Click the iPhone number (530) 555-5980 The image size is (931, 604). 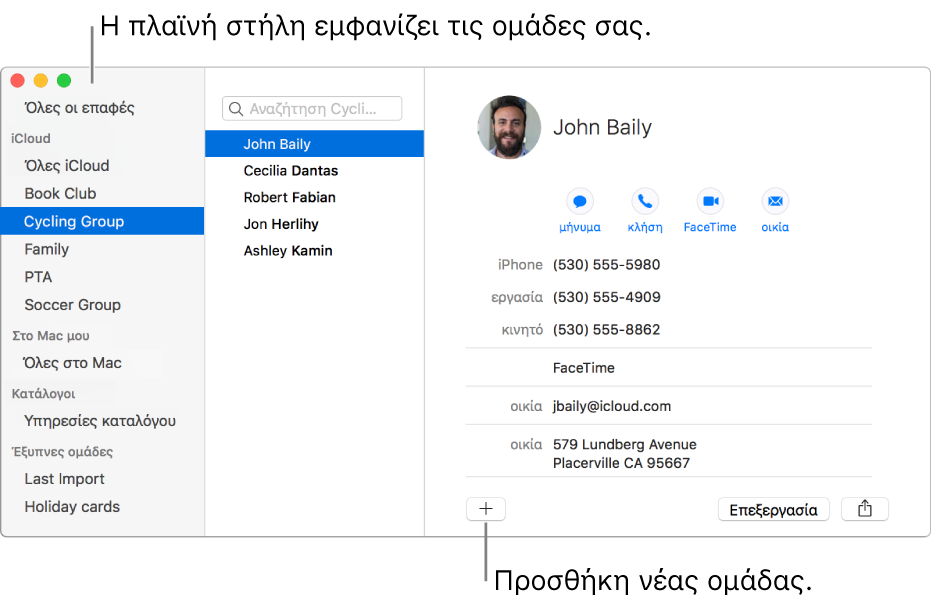[x=607, y=265]
